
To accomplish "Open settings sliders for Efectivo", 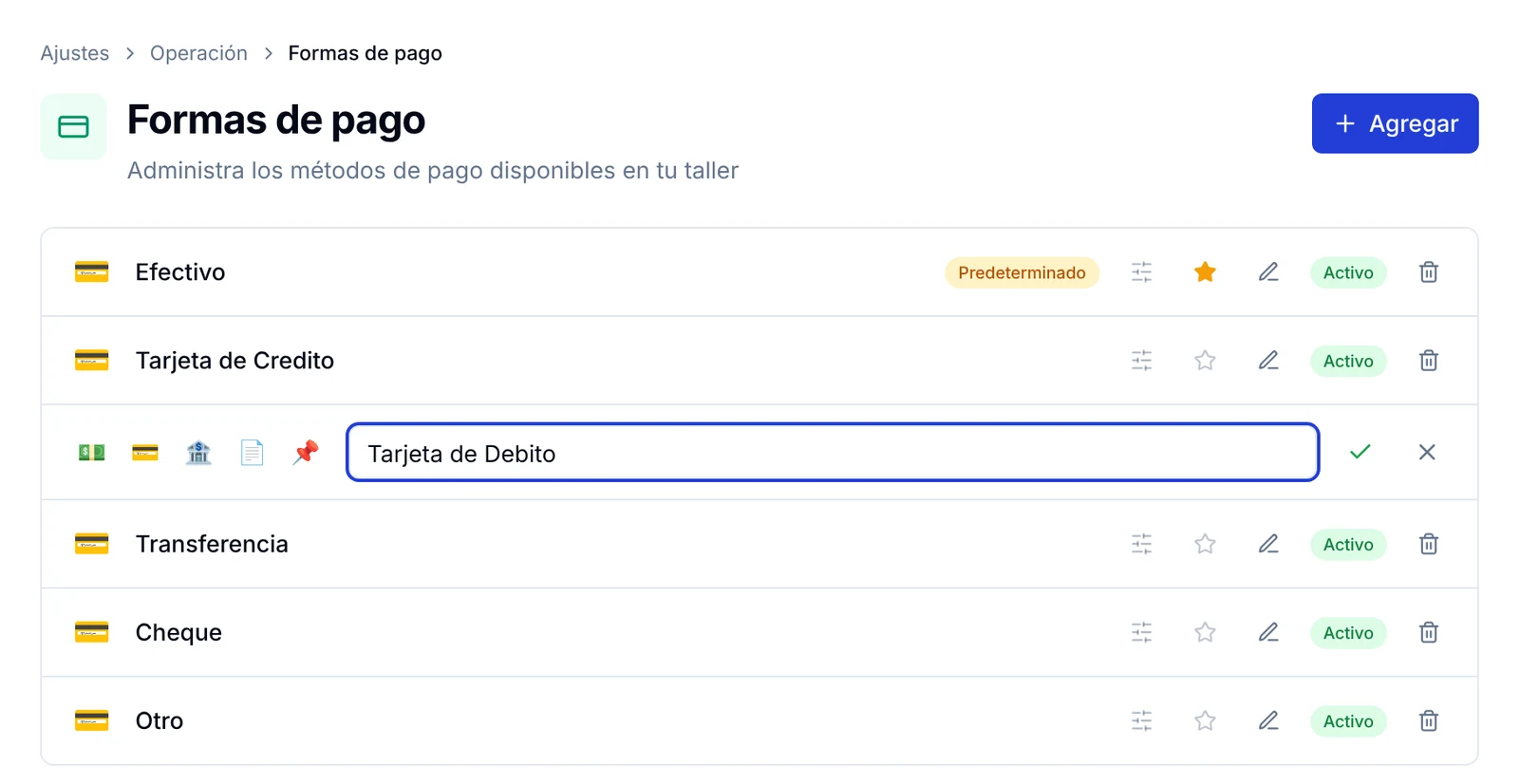I will point(1141,272).
